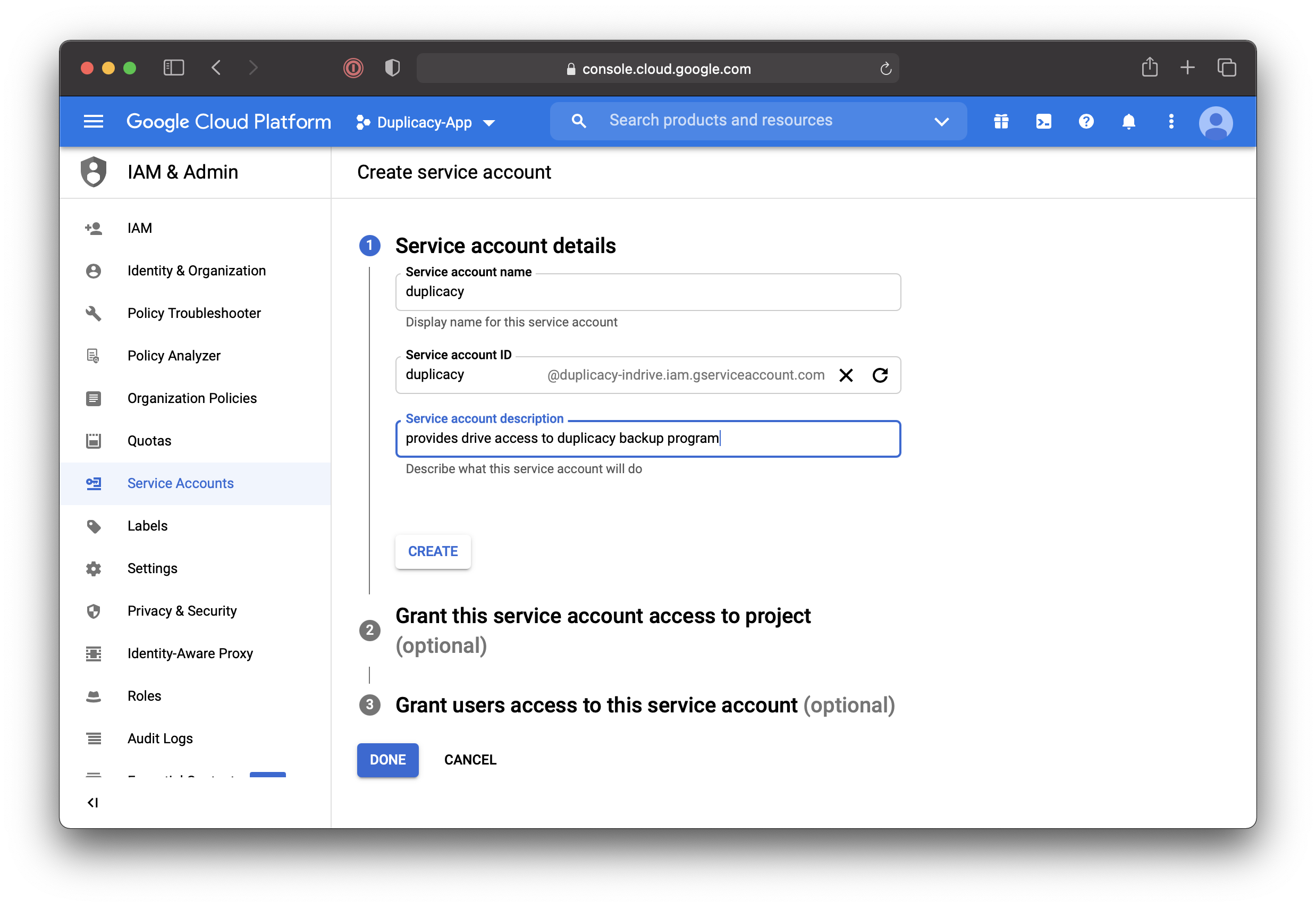Open Policy Troubleshooter section

pos(194,313)
